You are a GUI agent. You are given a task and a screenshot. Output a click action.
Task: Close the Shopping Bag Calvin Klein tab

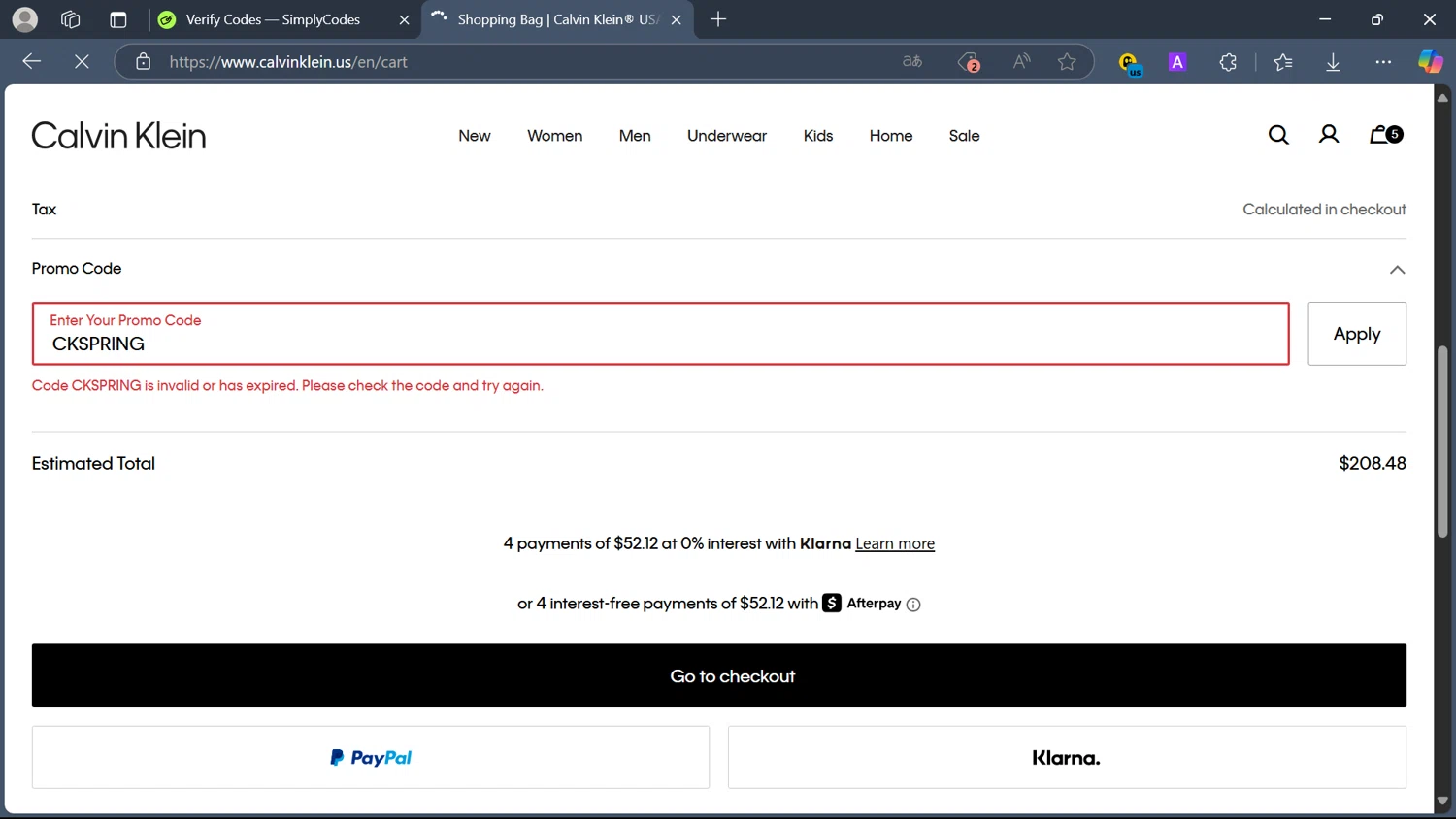677,19
